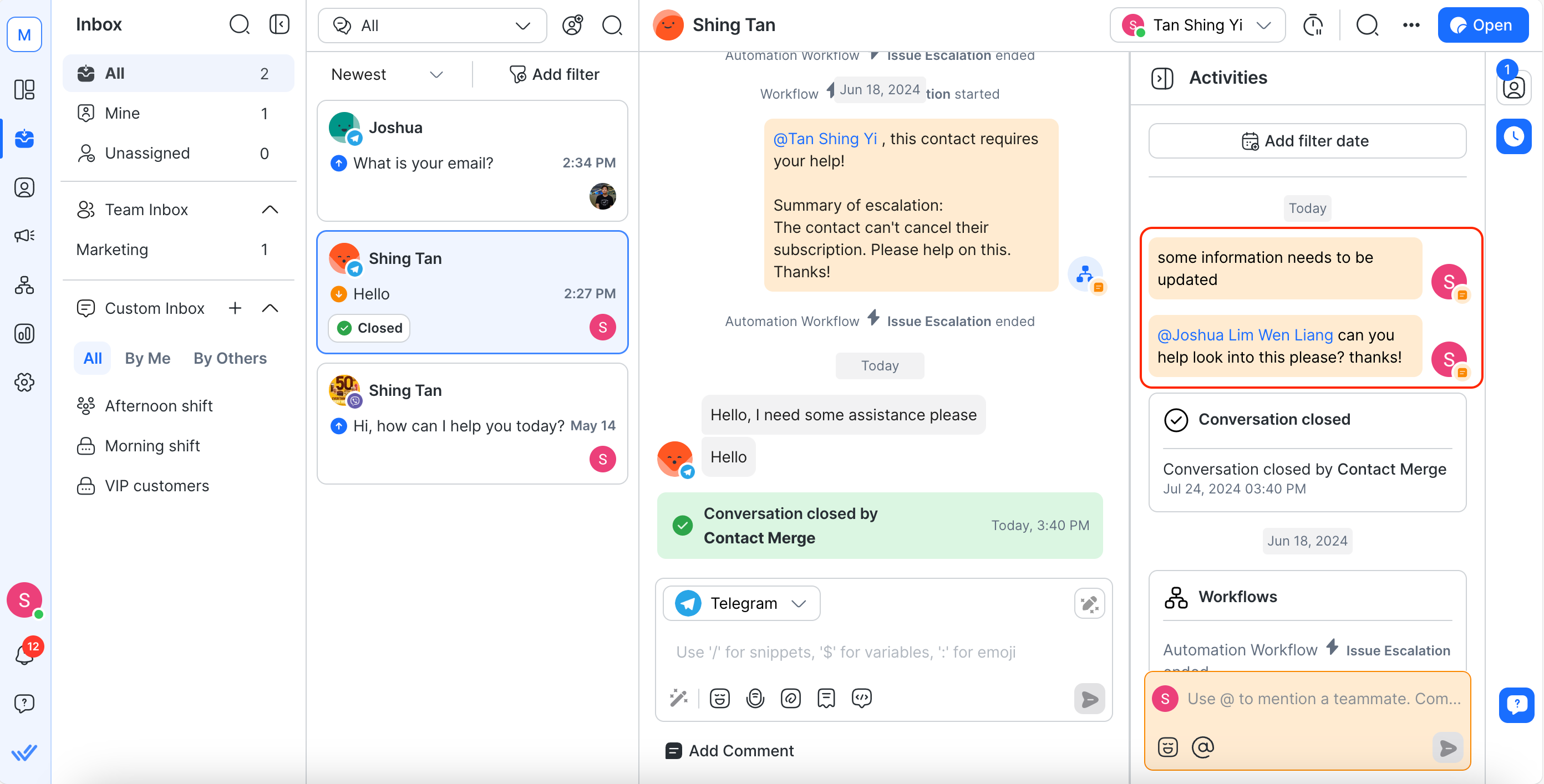Click the attachment icon in Telegram reply

[x=791, y=697]
